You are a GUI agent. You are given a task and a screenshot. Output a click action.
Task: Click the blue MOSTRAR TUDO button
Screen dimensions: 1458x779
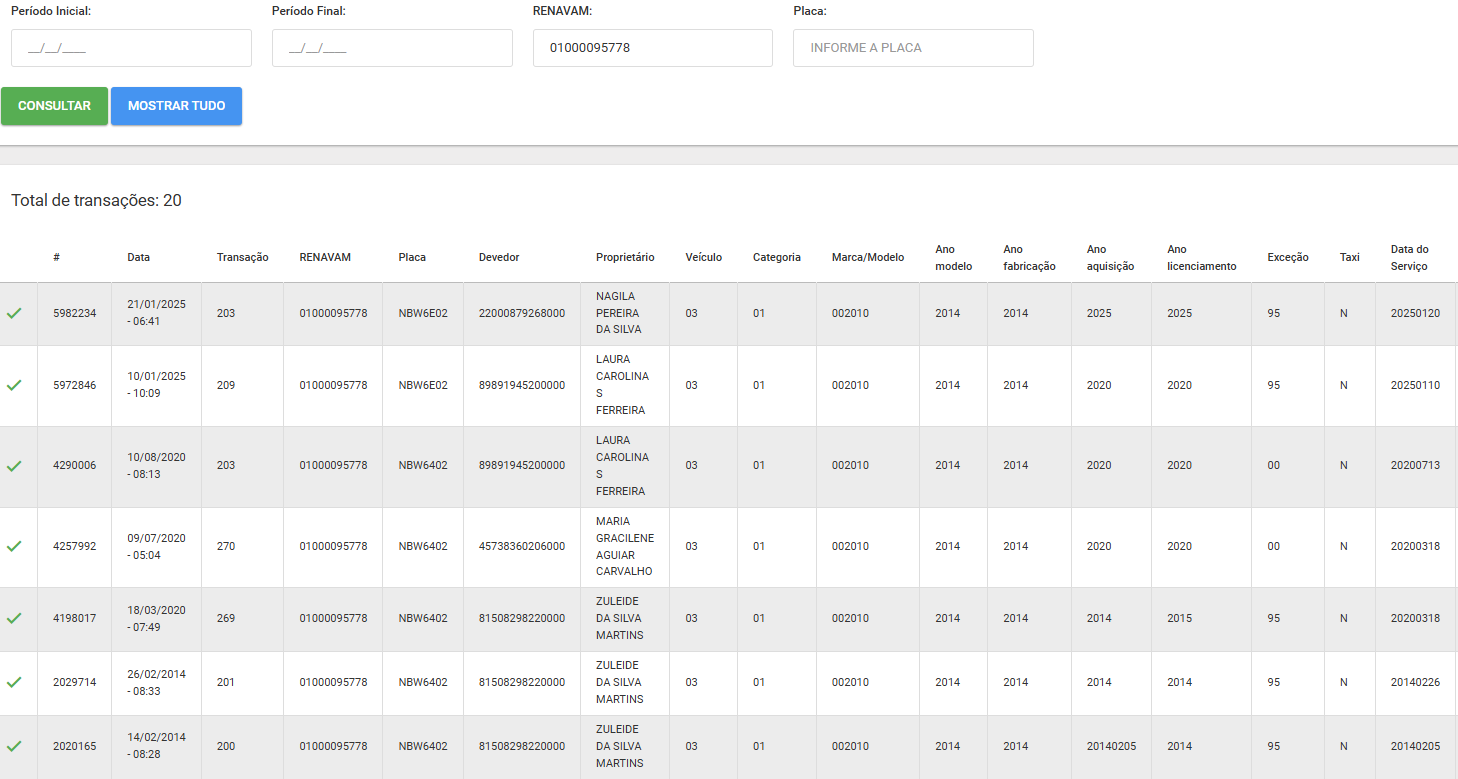[x=176, y=106]
